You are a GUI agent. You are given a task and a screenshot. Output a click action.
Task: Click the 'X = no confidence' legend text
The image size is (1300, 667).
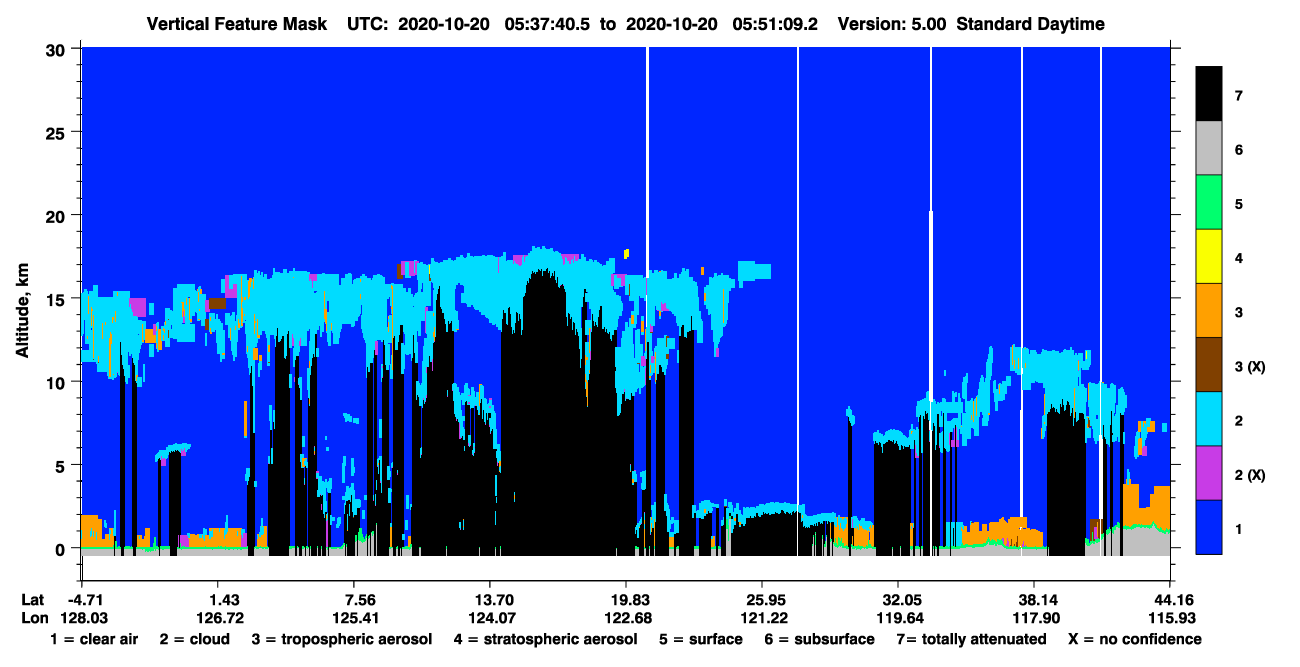[x=1134, y=639]
